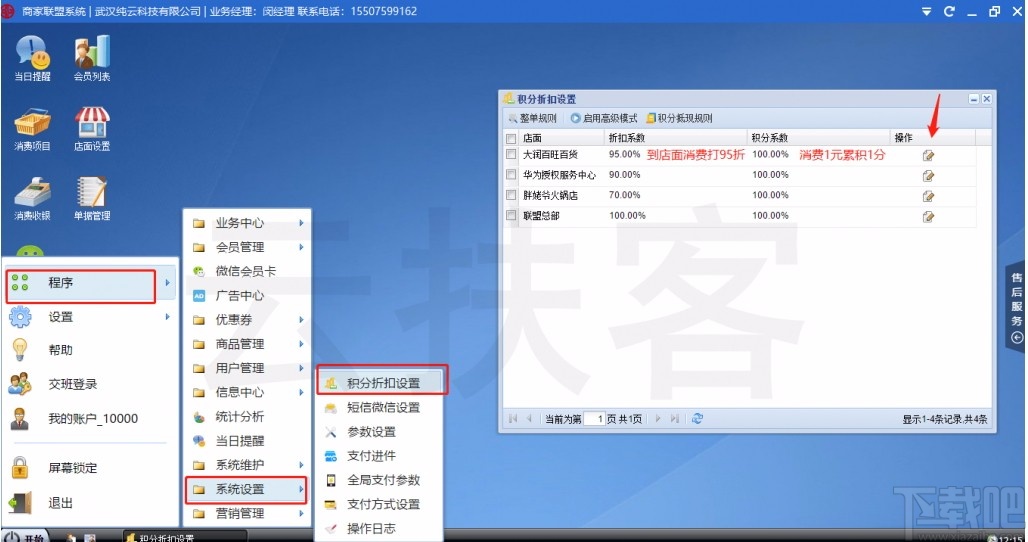Click the 积分抵现规则 toolbar button

click(x=679, y=119)
